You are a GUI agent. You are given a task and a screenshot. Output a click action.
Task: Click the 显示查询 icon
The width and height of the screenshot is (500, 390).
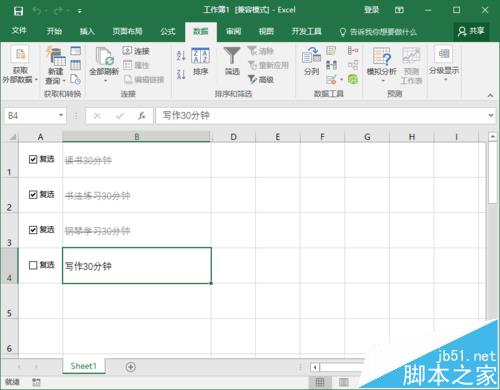(76, 51)
